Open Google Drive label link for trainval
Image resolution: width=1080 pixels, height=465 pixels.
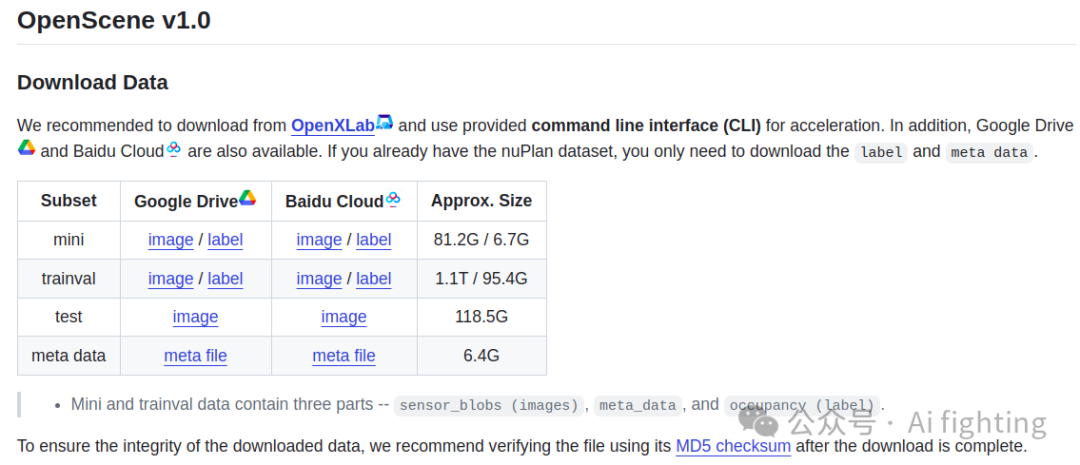[x=225, y=279]
